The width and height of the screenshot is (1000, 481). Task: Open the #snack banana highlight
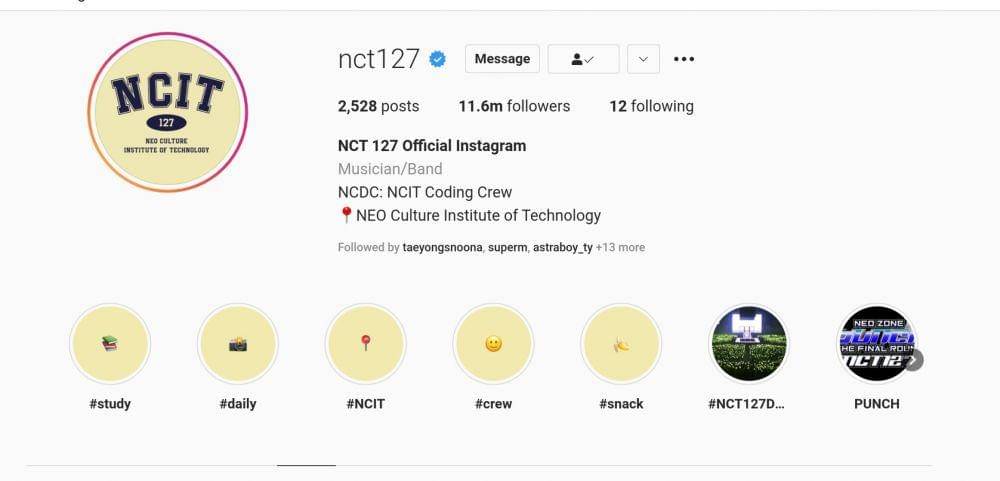click(621, 344)
